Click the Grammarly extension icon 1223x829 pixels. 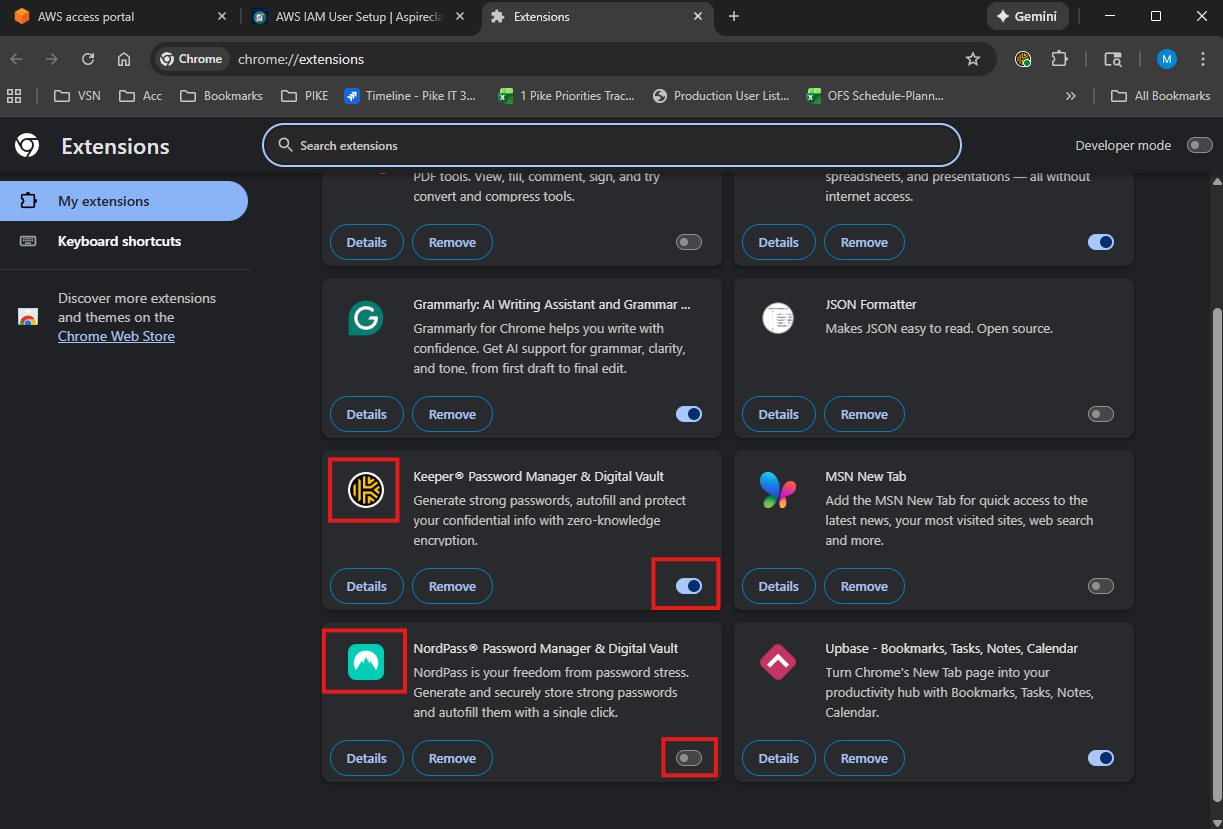point(365,318)
